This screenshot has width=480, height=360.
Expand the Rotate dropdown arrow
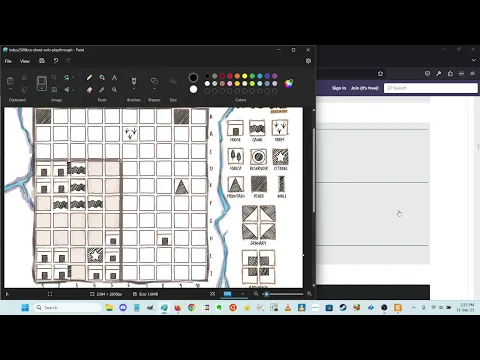(73, 78)
